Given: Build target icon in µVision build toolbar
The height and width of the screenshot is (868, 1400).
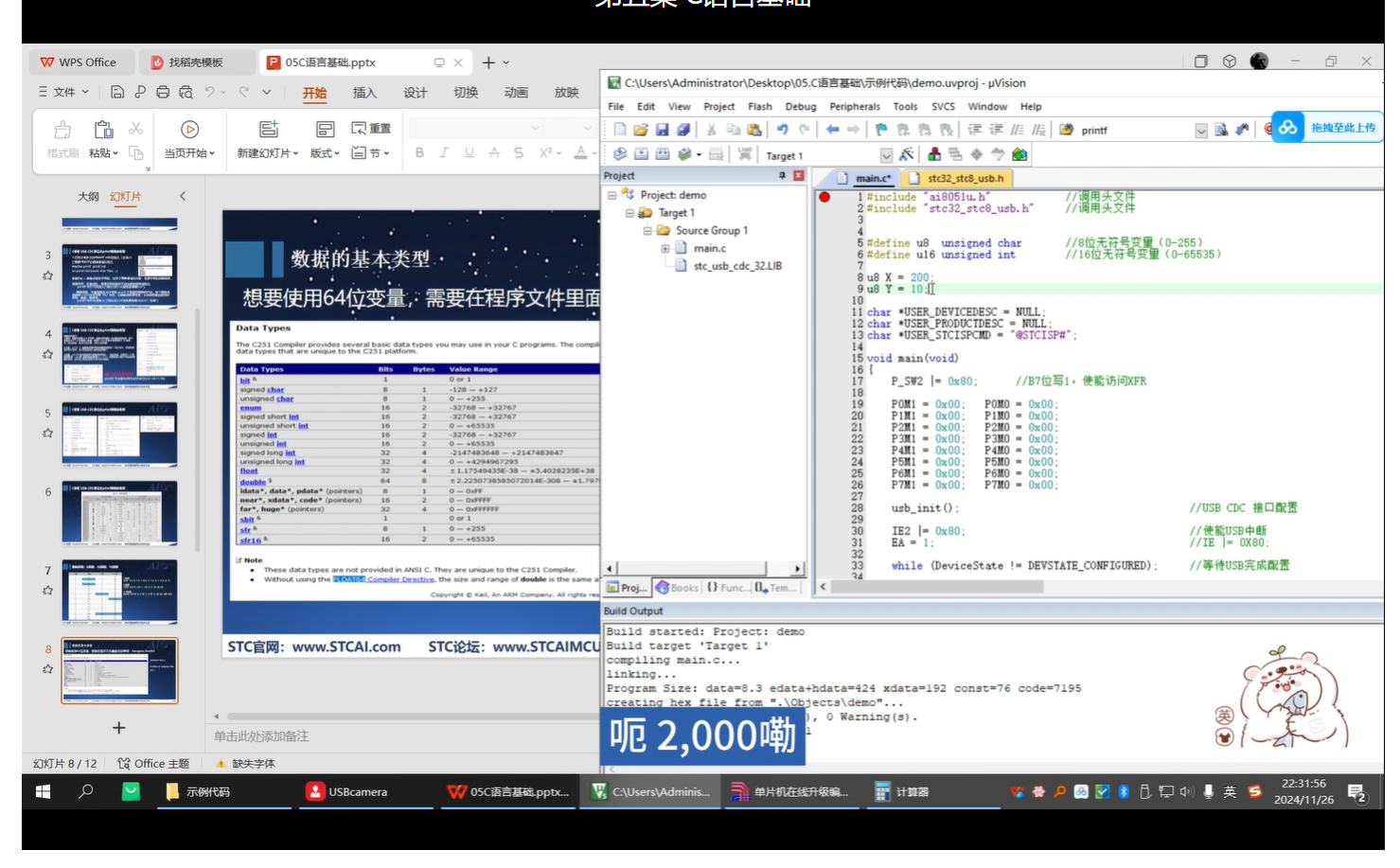Looking at the screenshot, I should [641, 154].
